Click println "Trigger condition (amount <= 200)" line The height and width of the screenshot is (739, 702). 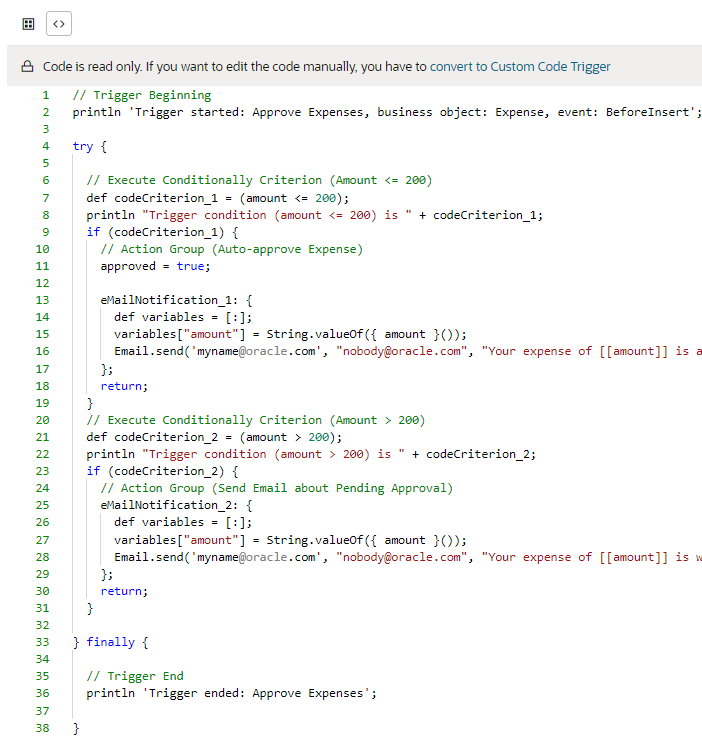click(314, 215)
